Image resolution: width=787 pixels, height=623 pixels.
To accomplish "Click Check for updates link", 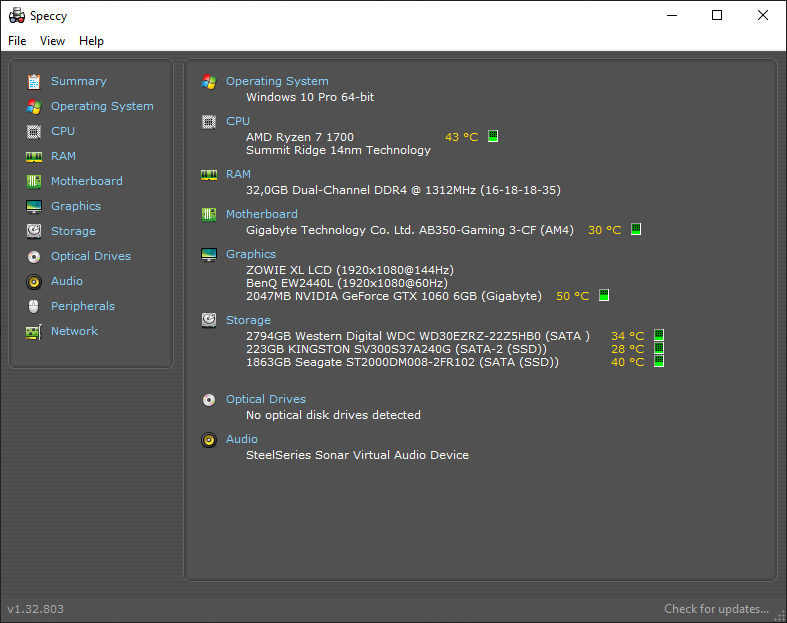I will 716,608.
